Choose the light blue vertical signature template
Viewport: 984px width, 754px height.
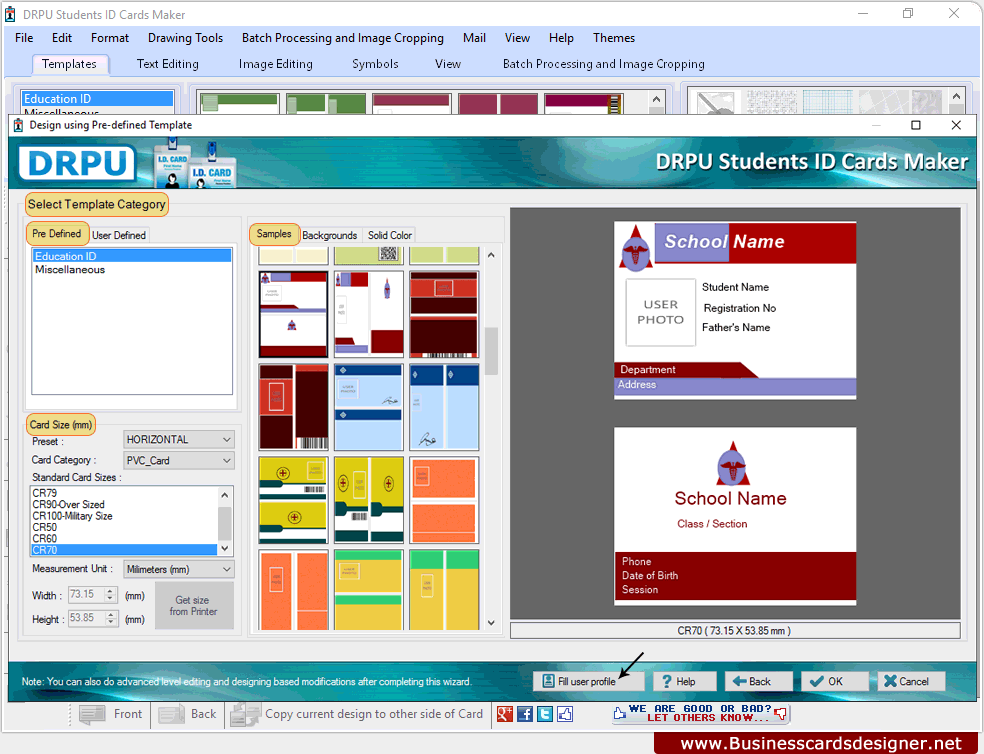pyautogui.click(x=444, y=407)
